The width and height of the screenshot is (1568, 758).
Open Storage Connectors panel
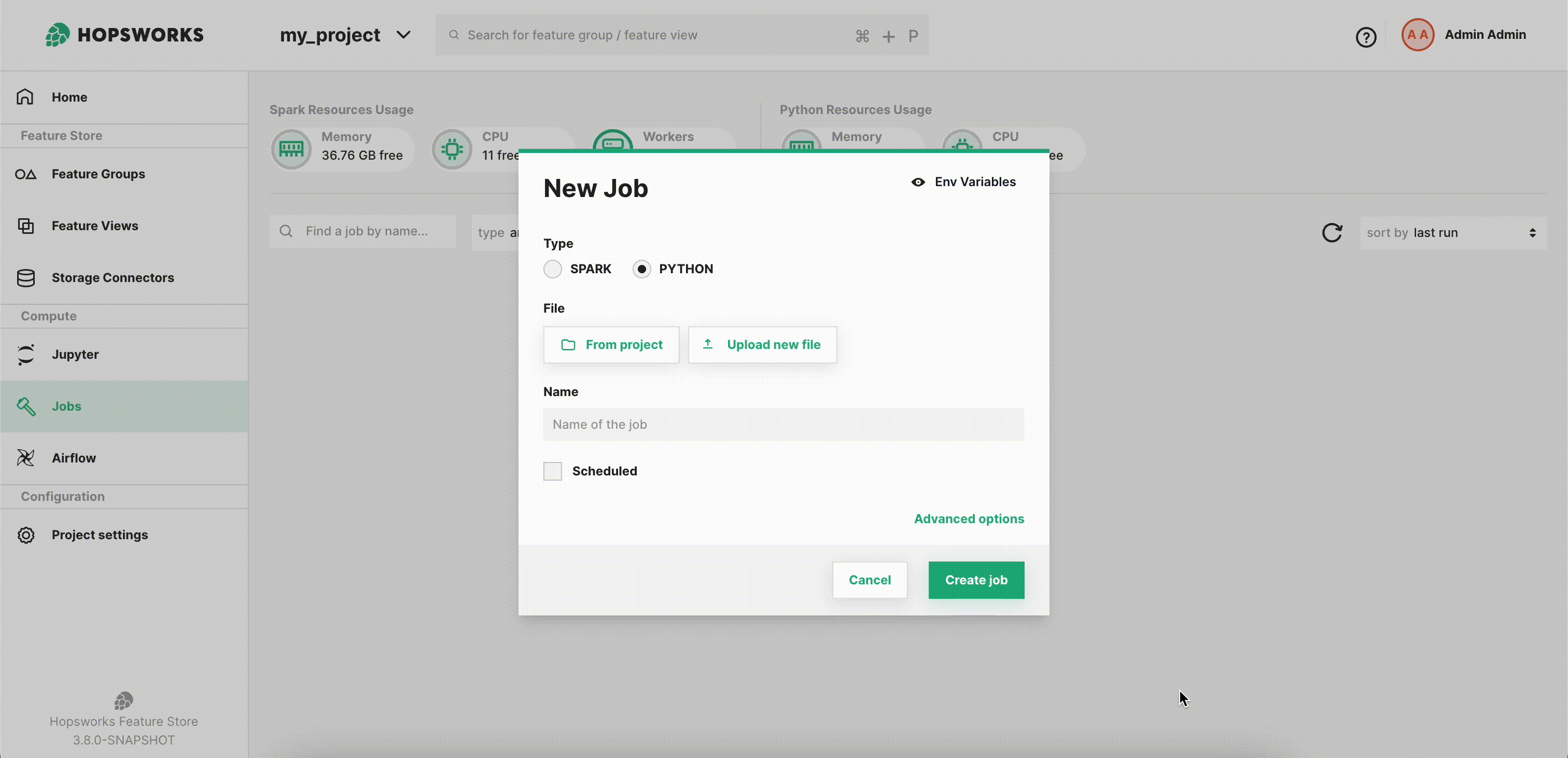coord(113,277)
